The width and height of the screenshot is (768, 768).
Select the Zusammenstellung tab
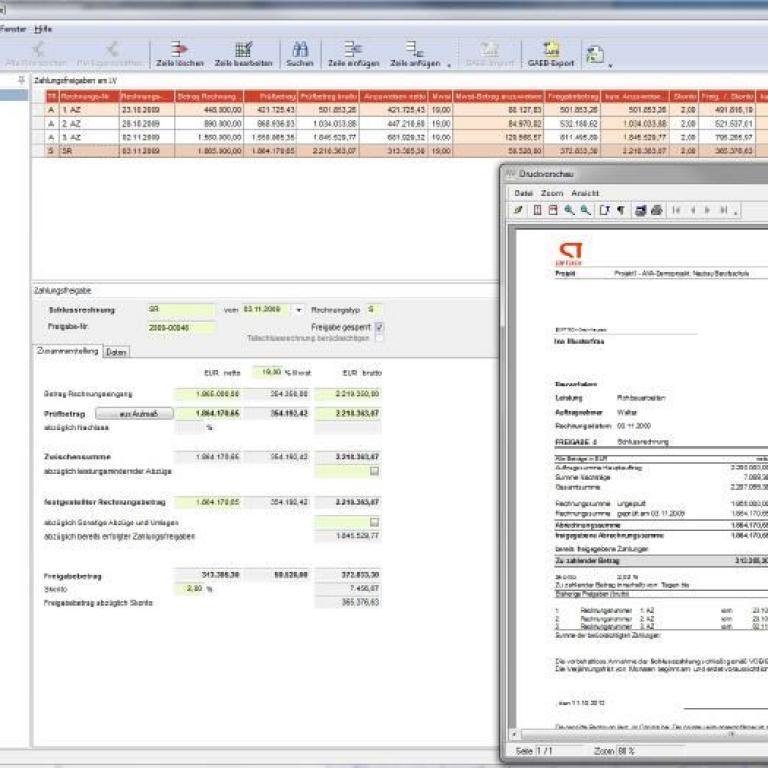(68, 351)
